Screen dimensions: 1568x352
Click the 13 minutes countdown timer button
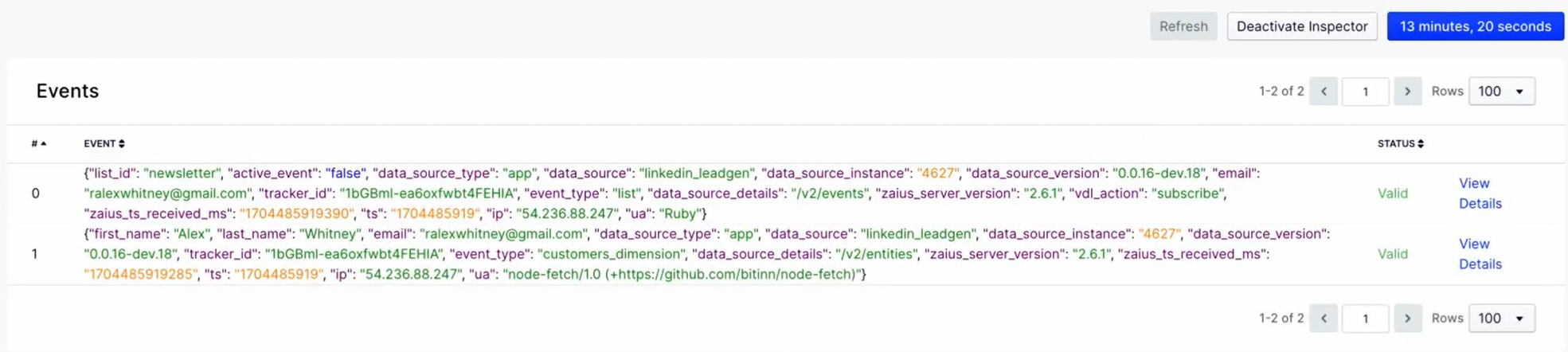(x=1475, y=26)
